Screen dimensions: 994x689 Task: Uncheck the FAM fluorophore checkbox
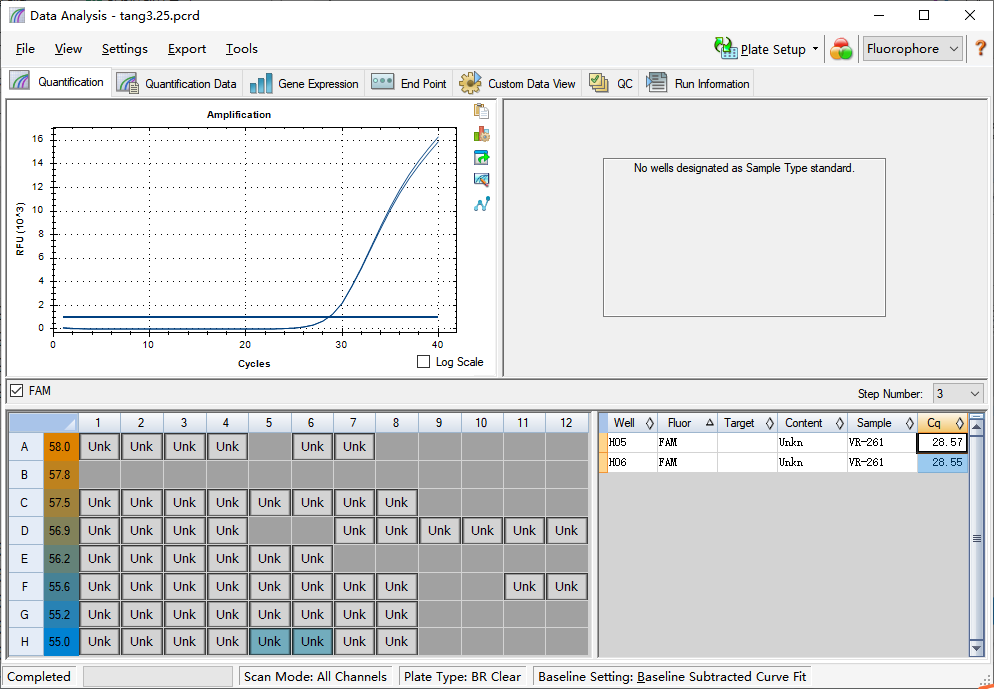click(x=17, y=390)
